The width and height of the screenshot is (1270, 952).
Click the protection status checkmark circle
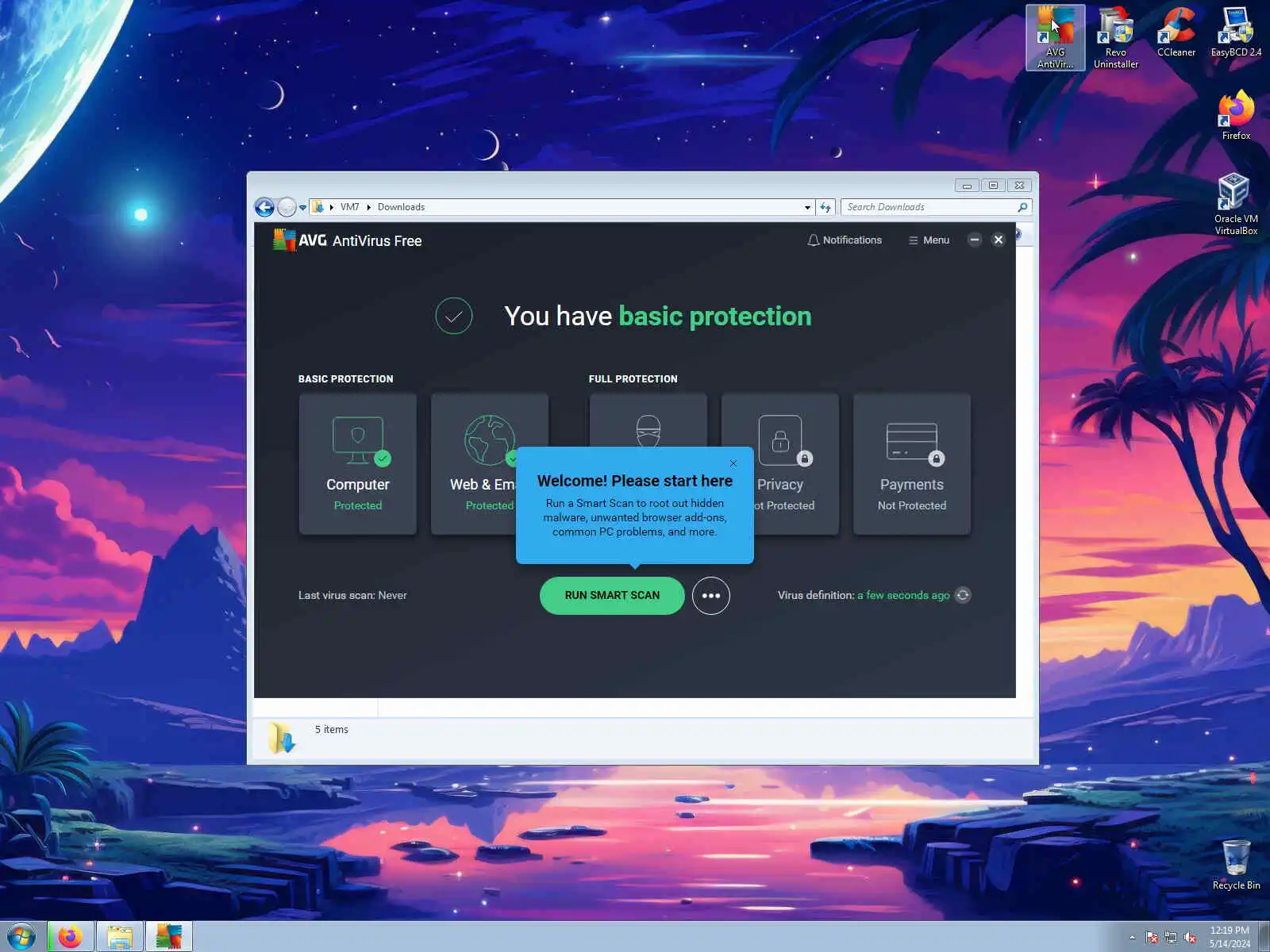454,316
